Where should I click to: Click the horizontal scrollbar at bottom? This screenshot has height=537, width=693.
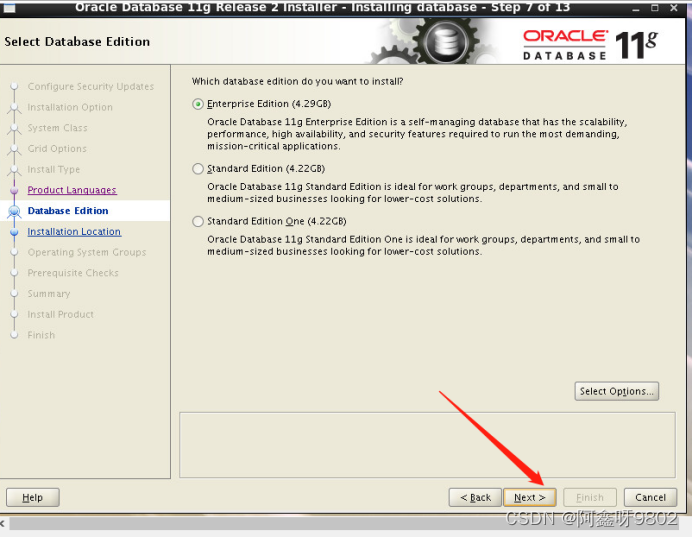pyautogui.click(x=345, y=524)
